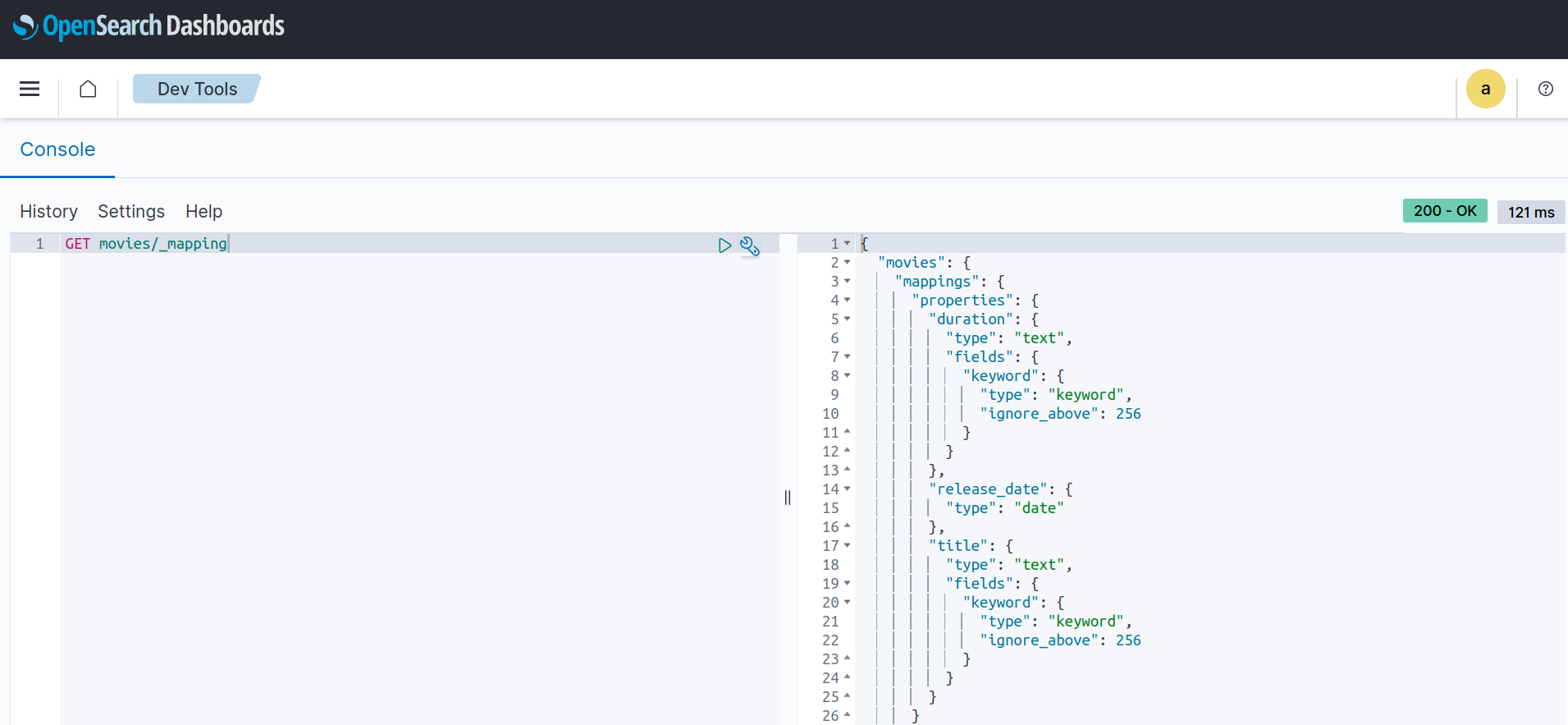Click "ignore_above": 256 on line 10
This screenshot has width=1568, height=725.
[1060, 414]
